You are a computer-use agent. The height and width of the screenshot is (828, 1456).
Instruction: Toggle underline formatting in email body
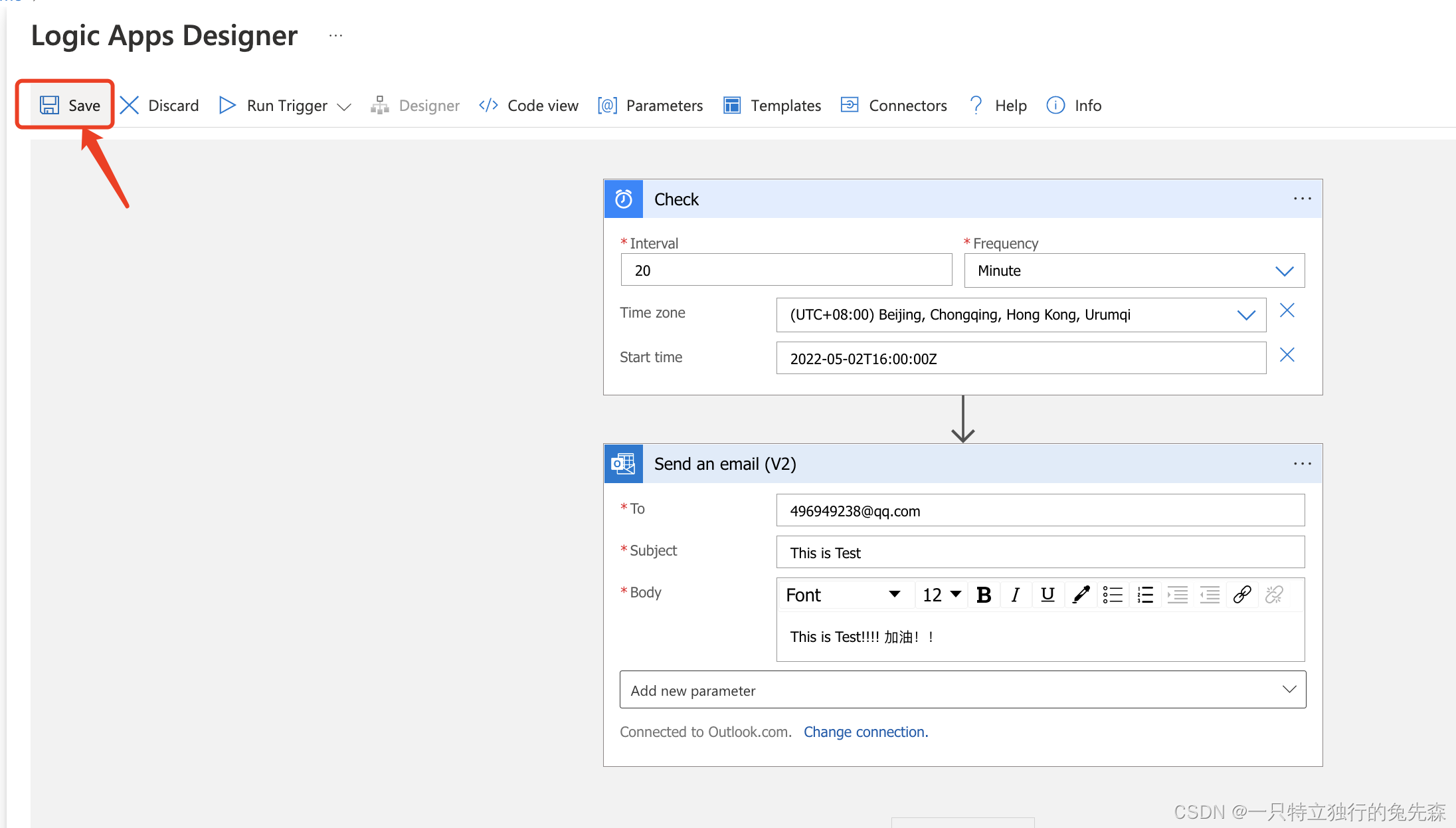tap(1047, 595)
